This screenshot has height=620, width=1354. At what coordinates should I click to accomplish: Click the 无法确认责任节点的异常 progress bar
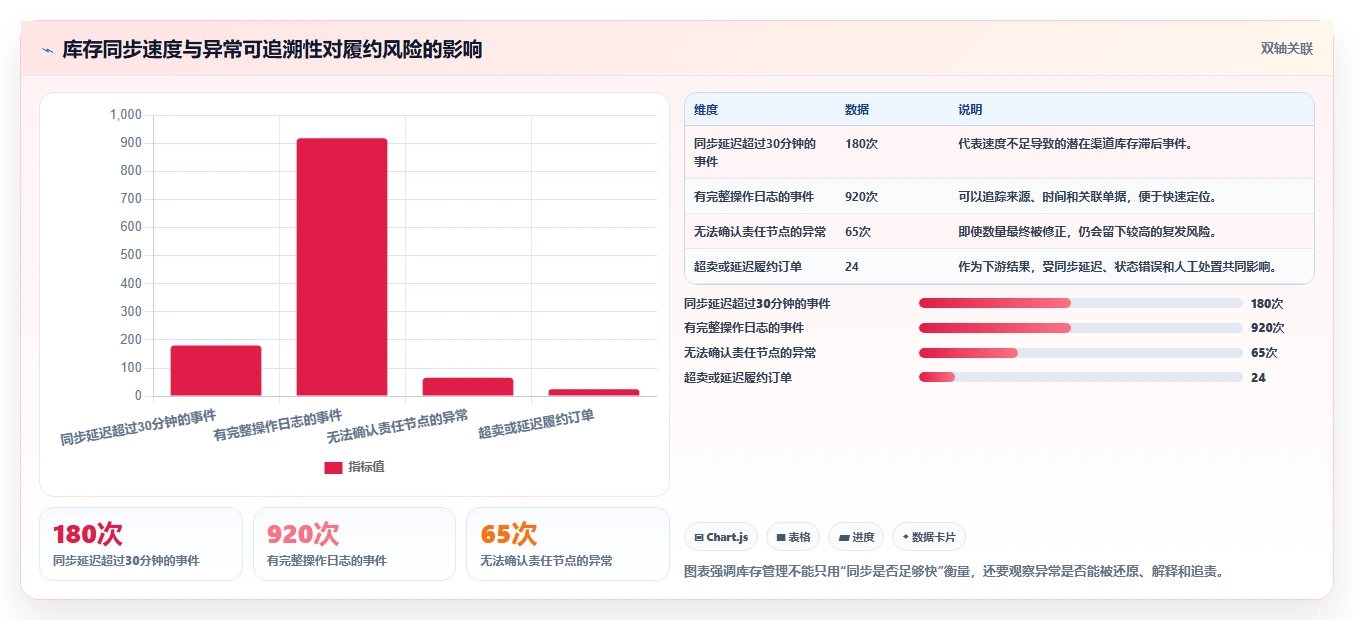1080,353
